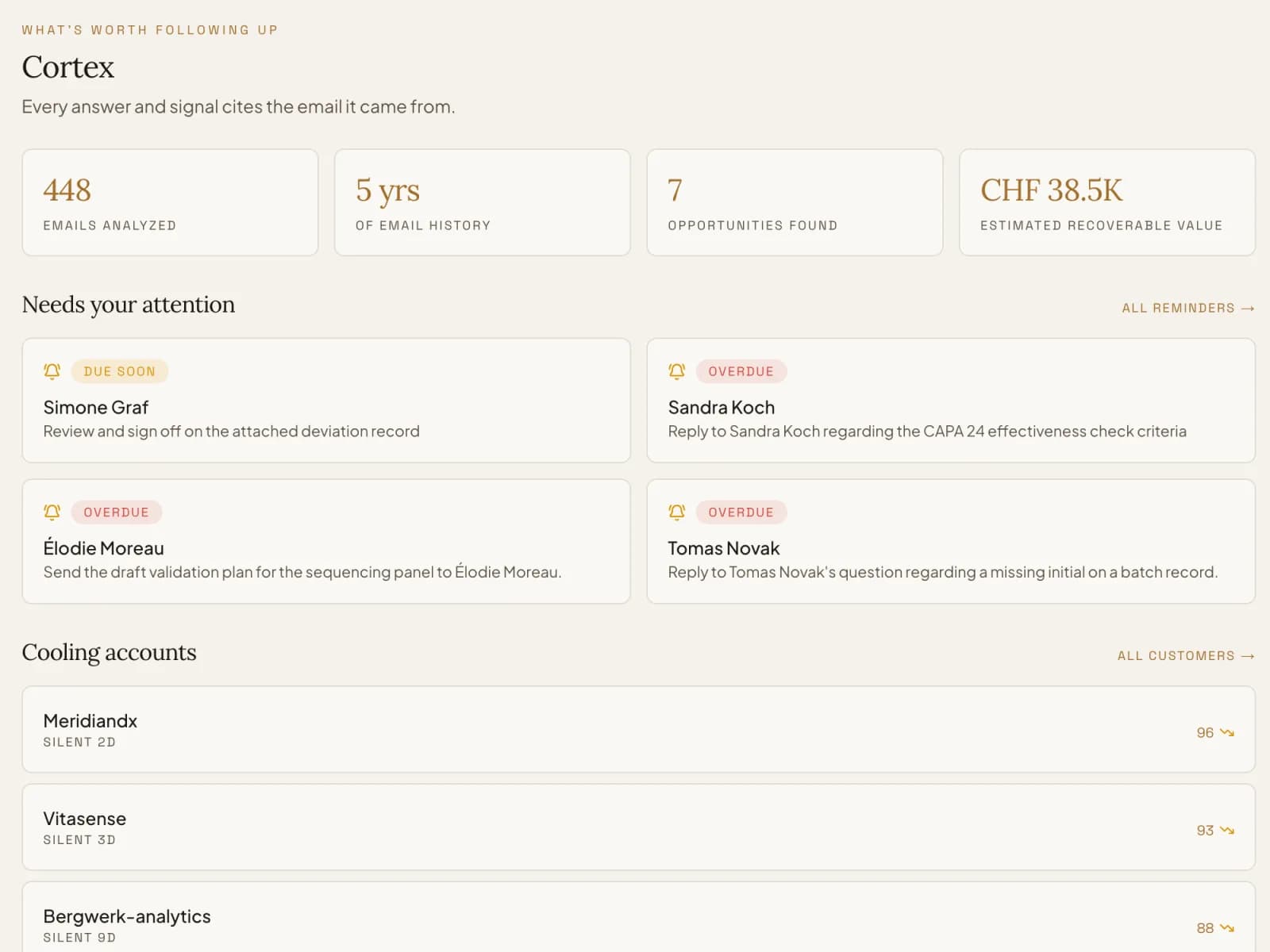
Task: Click the Due Soon badge on Simone Graf's card
Action: click(120, 371)
